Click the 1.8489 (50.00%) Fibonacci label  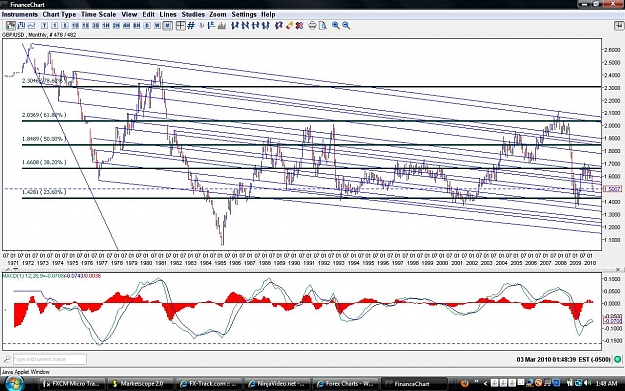click(44, 139)
